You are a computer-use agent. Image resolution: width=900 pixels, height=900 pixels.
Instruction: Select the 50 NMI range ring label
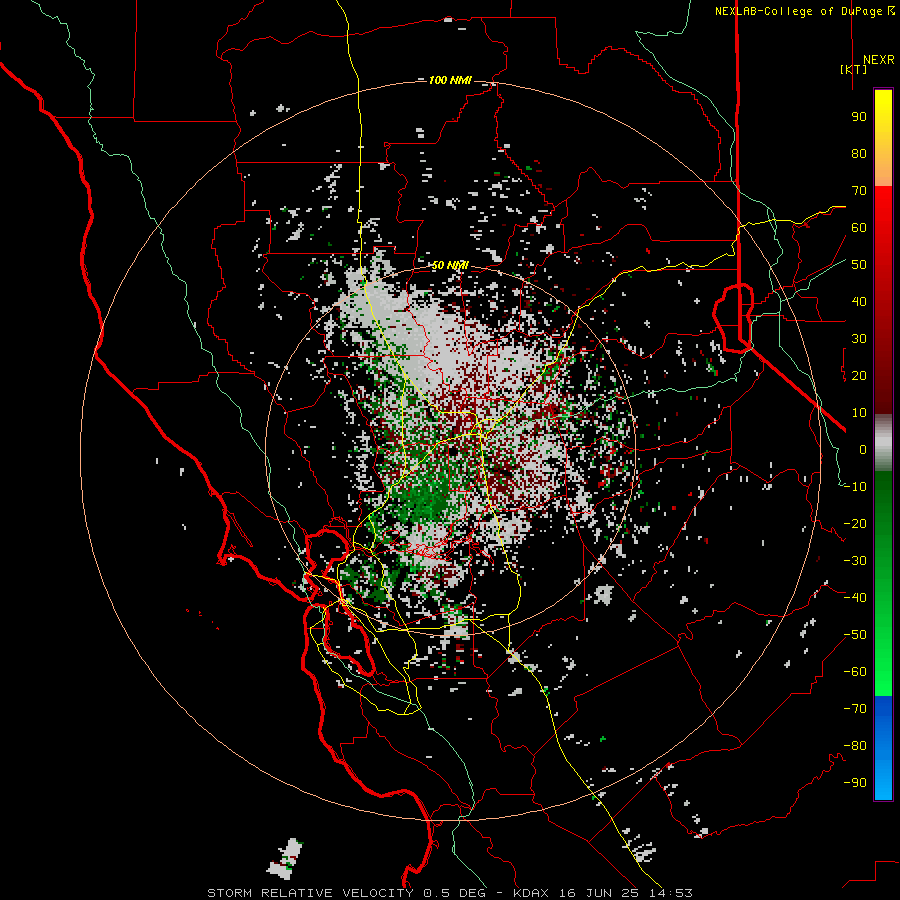coord(450,265)
